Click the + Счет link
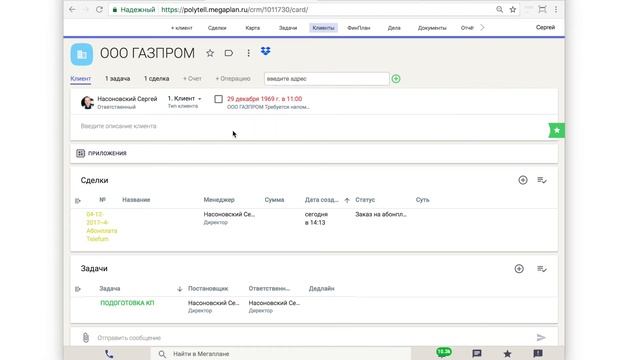Screen dimensions: 640x360 click(192, 78)
